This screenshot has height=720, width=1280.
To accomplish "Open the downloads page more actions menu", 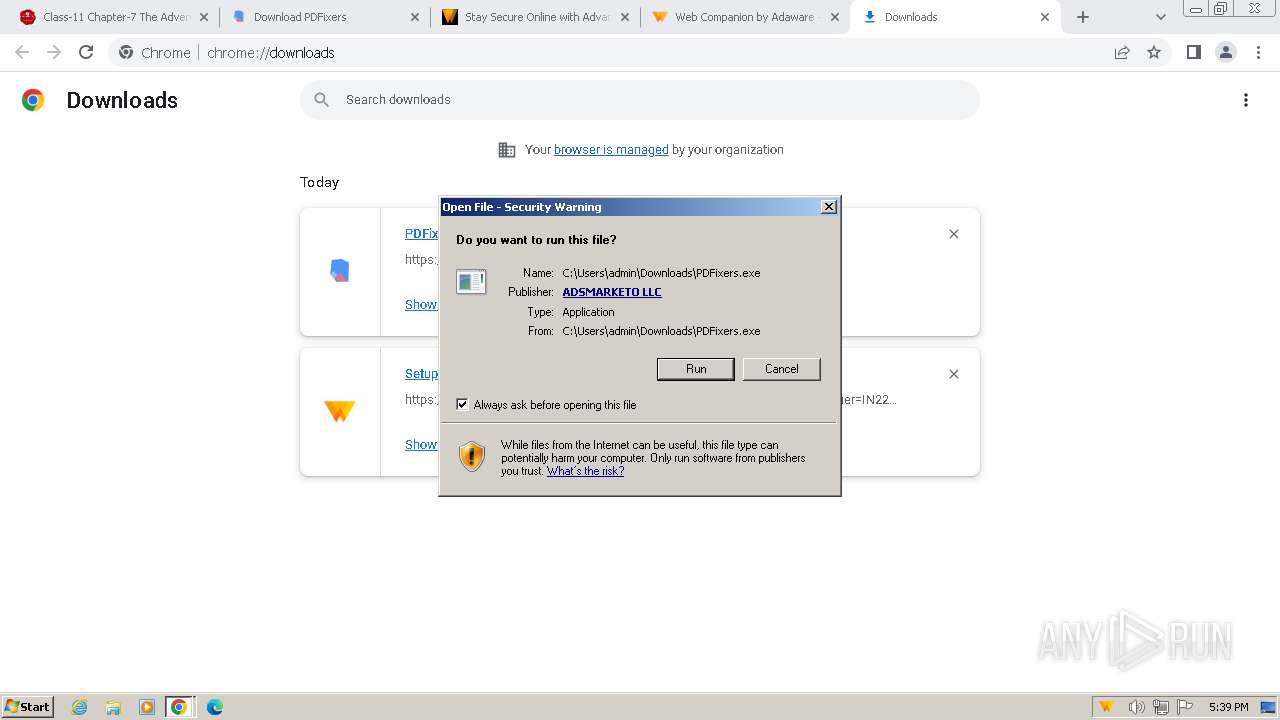I will tap(1246, 100).
